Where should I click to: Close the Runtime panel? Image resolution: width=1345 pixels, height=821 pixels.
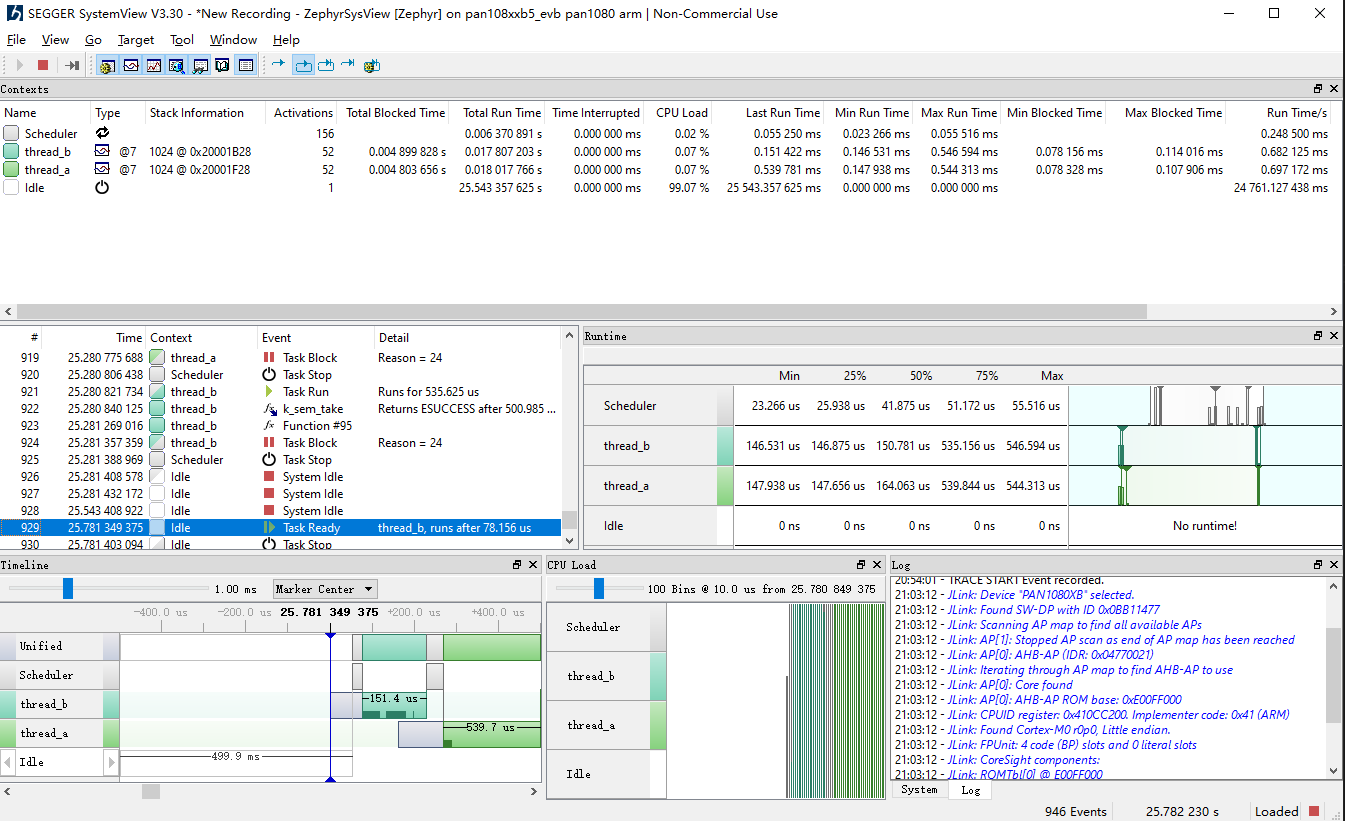tap(1334, 336)
